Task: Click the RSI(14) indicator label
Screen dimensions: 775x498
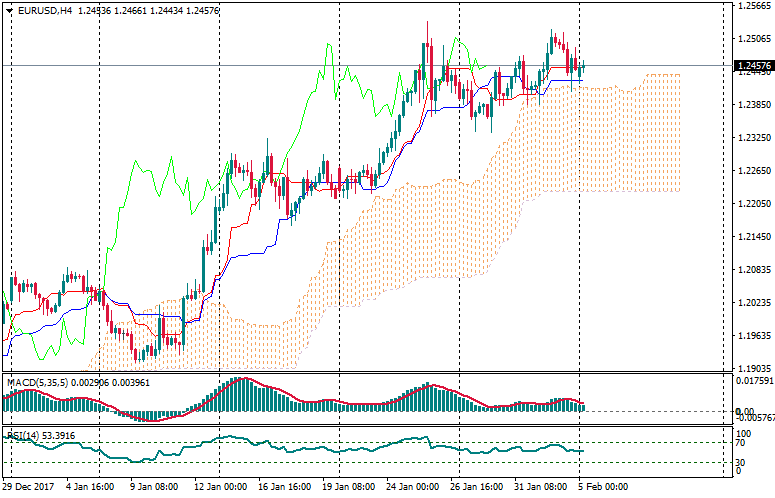Action: tap(29, 435)
